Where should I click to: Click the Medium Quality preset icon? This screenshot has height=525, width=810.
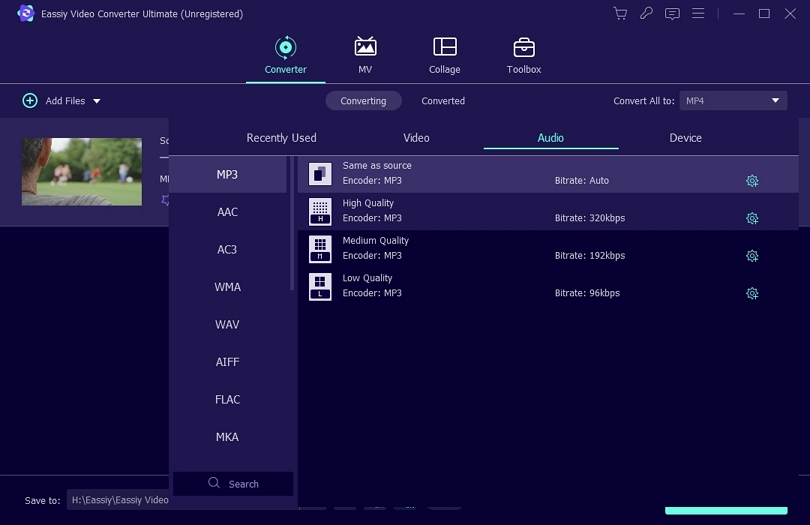(x=320, y=249)
